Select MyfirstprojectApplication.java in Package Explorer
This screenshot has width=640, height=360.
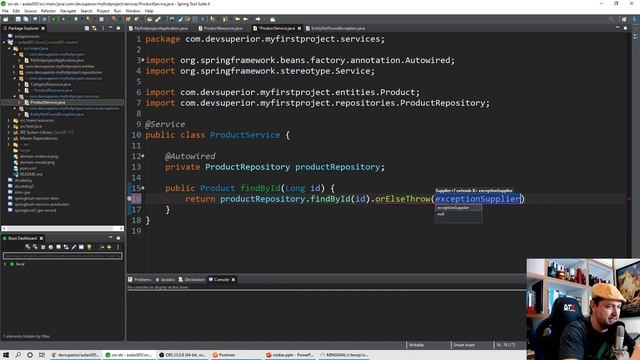pyautogui.click(x=57, y=60)
